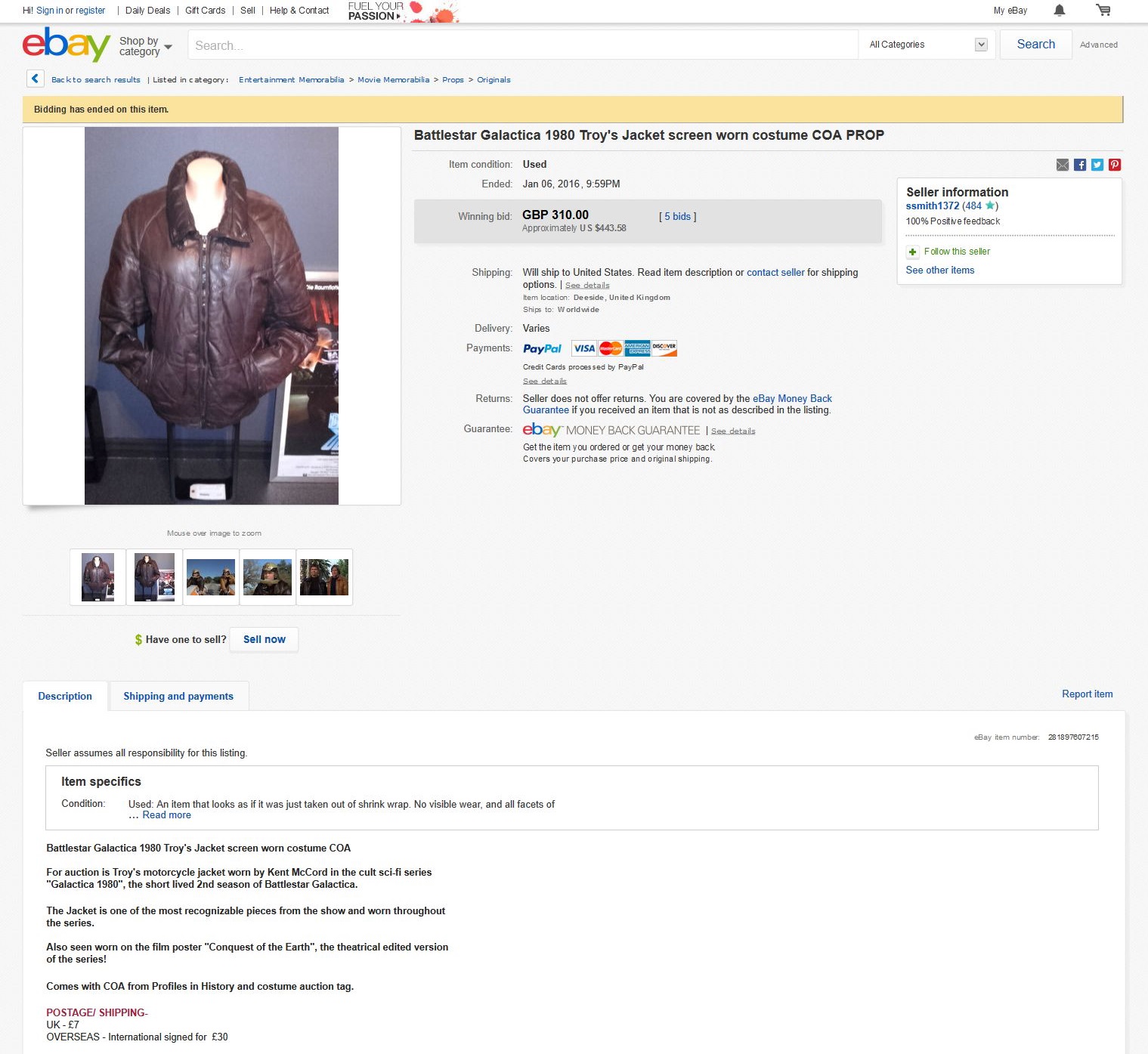Click the green plus Follow seller icon
Viewport: 1148px width, 1054px height.
[912, 252]
